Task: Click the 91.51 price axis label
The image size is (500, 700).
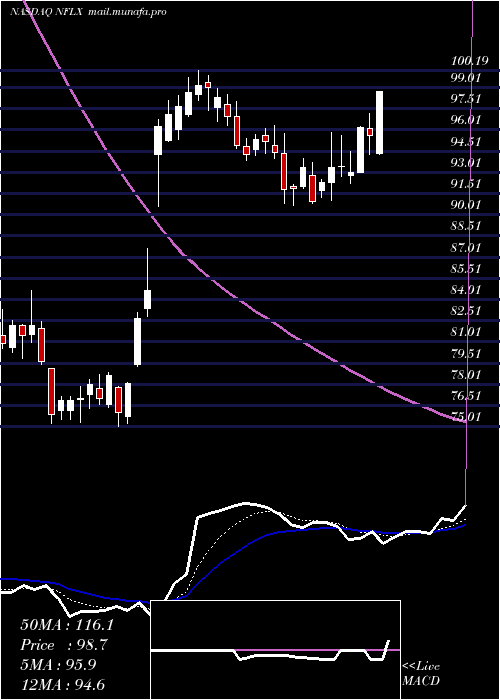Action: [467, 184]
